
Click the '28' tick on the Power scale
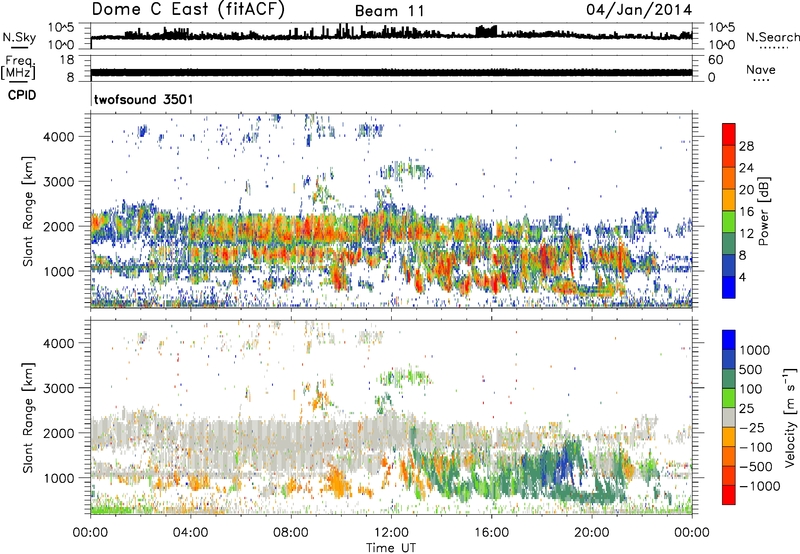click(746, 146)
